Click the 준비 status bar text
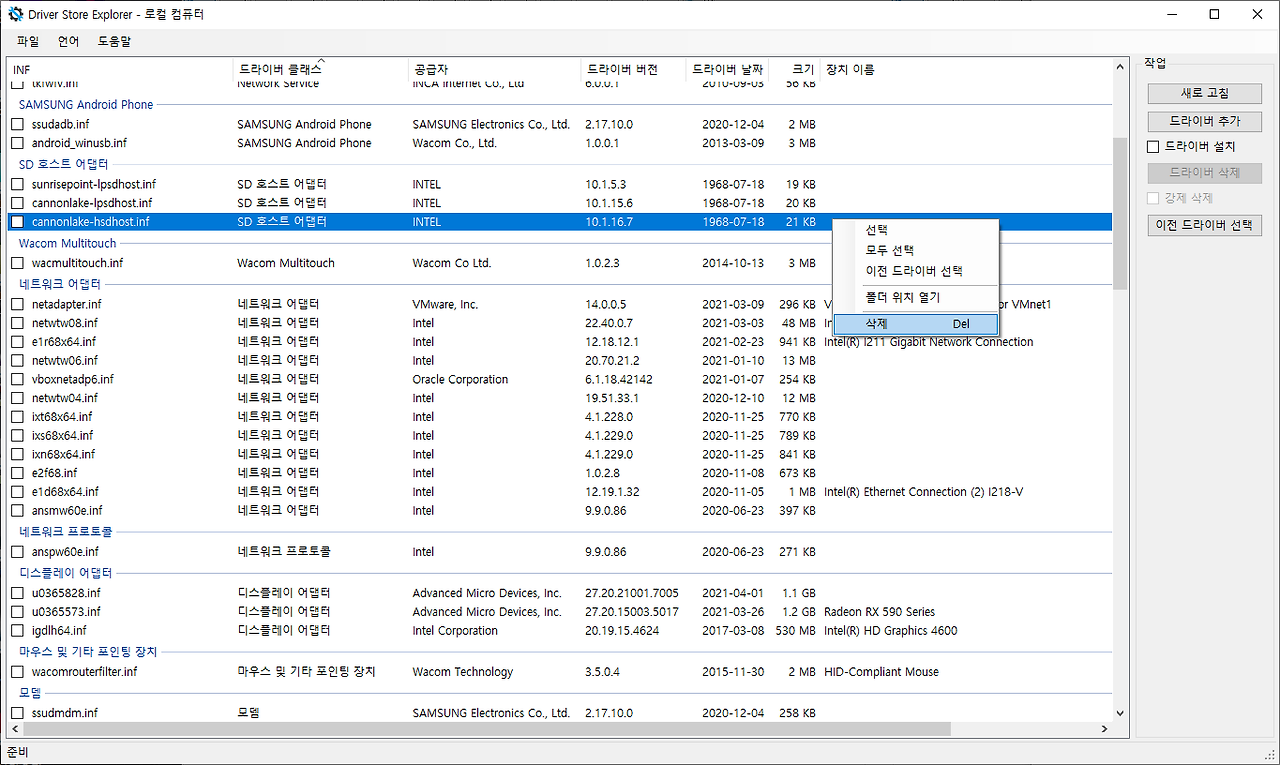 (x=18, y=752)
